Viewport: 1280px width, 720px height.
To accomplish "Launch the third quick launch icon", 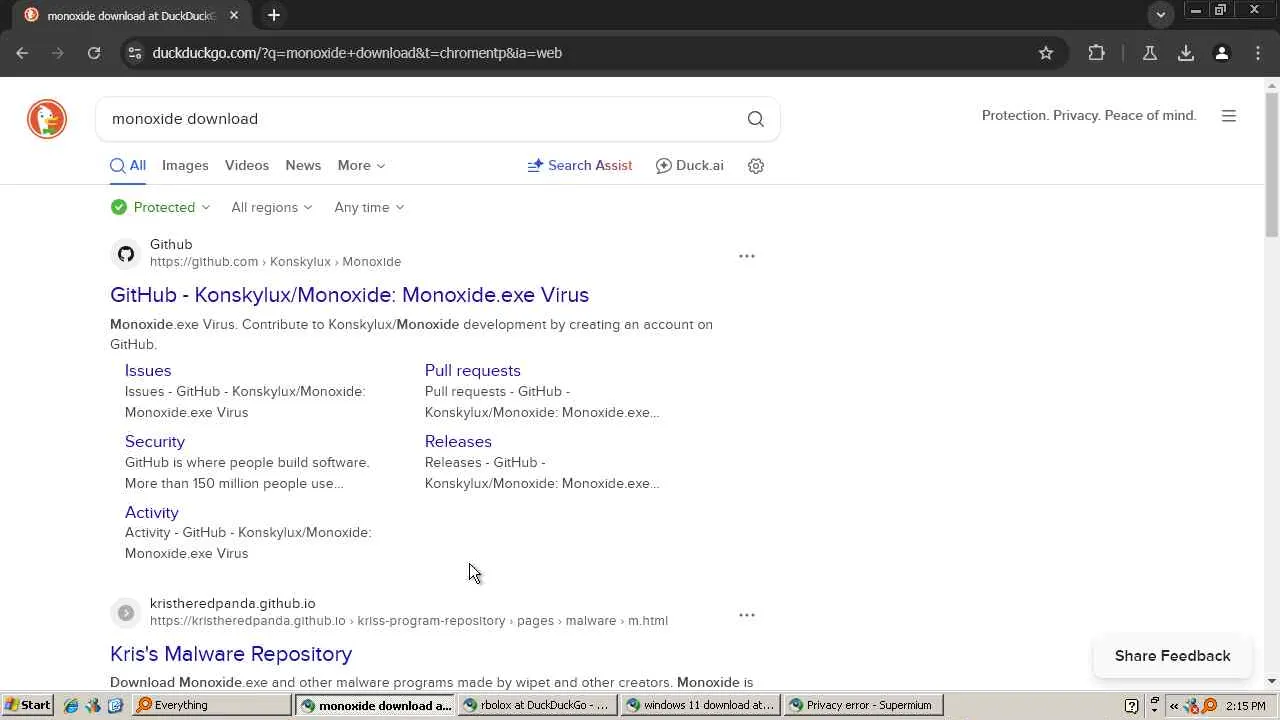I will coord(115,705).
